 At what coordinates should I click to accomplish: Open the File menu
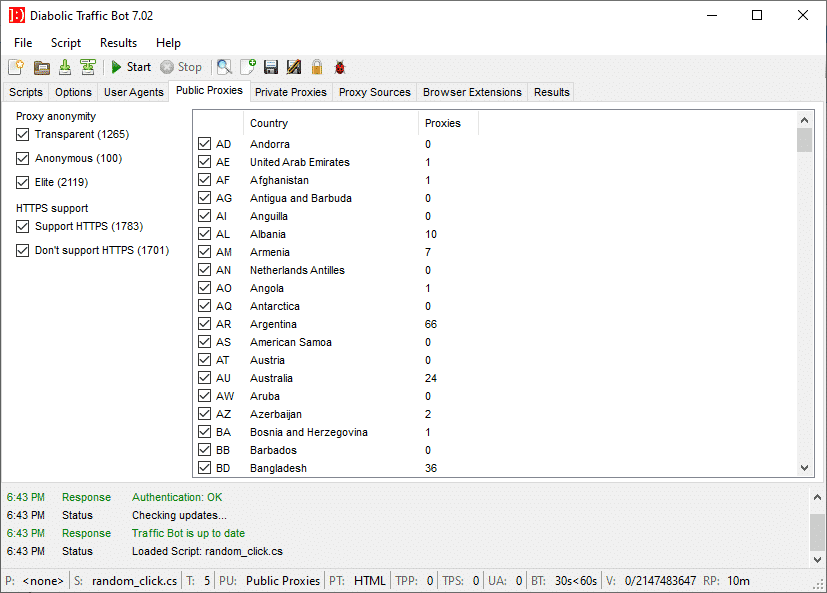point(23,43)
